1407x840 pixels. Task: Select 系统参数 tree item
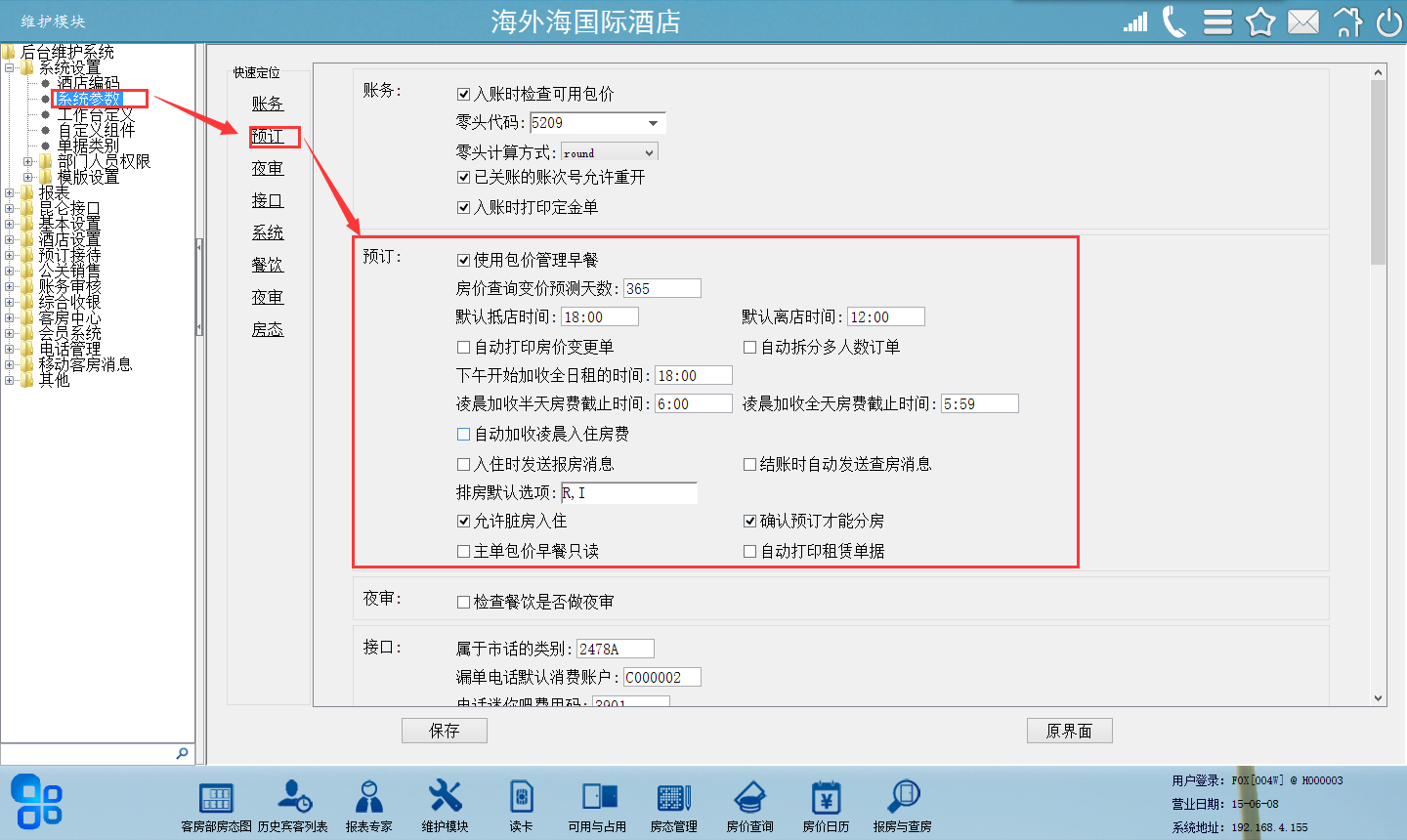pyautogui.click(x=88, y=100)
